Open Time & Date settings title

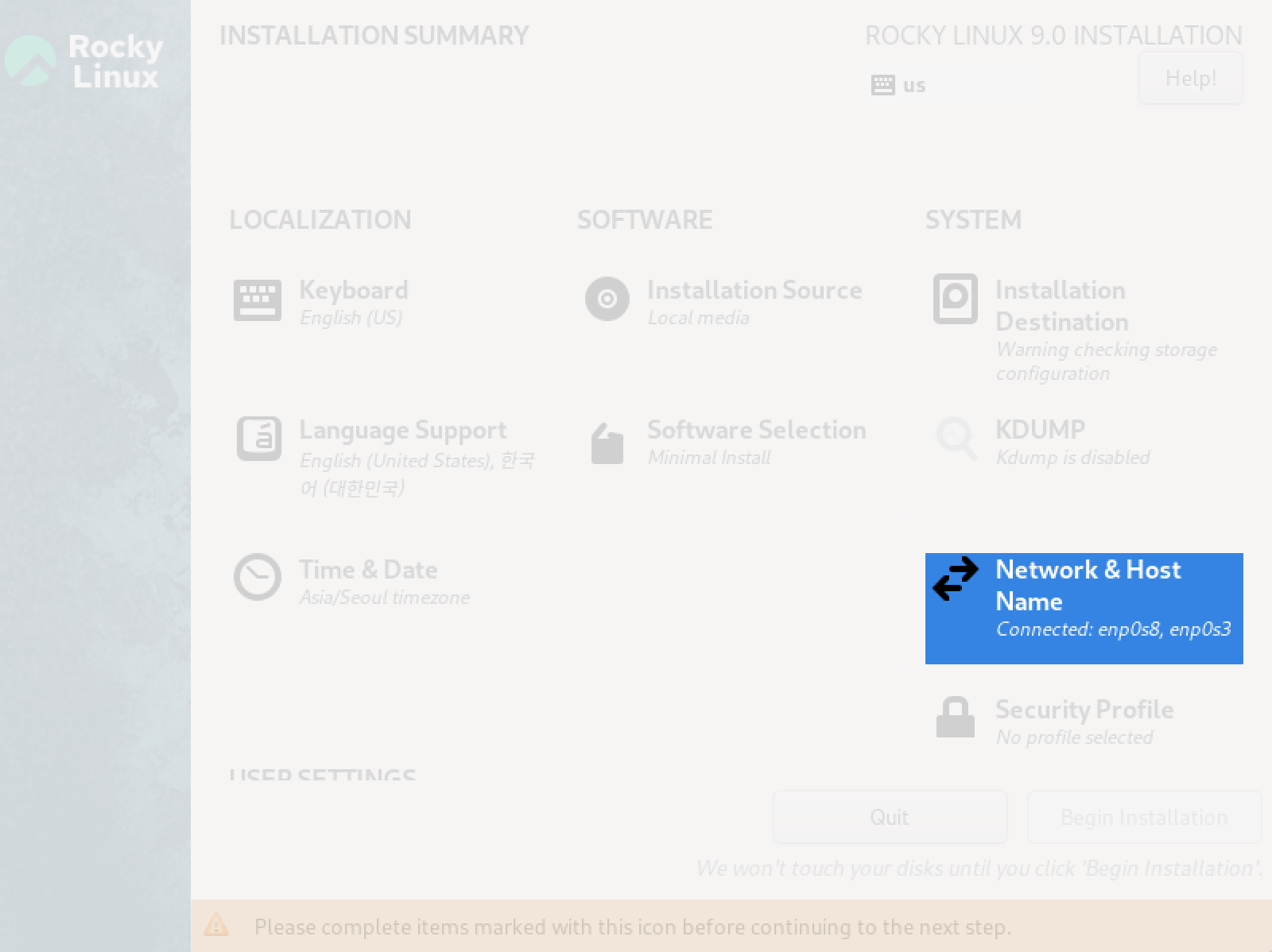[368, 570]
